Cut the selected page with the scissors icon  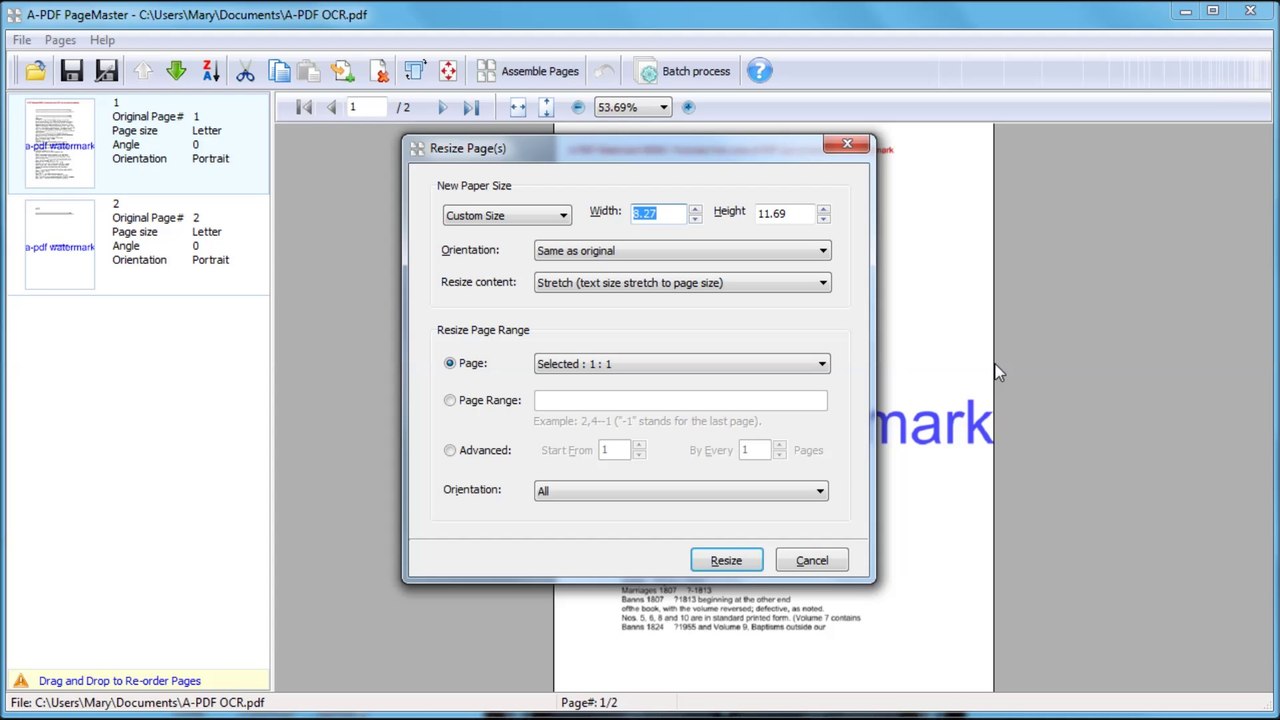(x=245, y=71)
